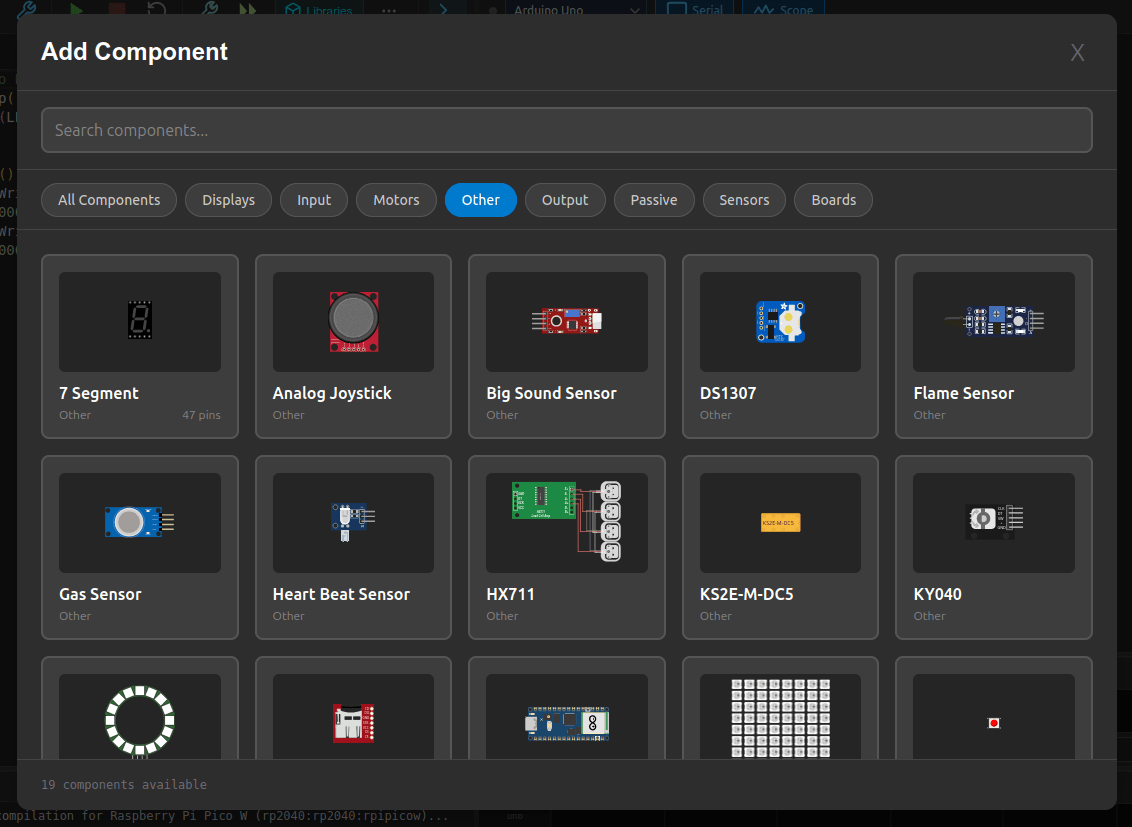Open the ellipsis more-options menu

[387, 9]
